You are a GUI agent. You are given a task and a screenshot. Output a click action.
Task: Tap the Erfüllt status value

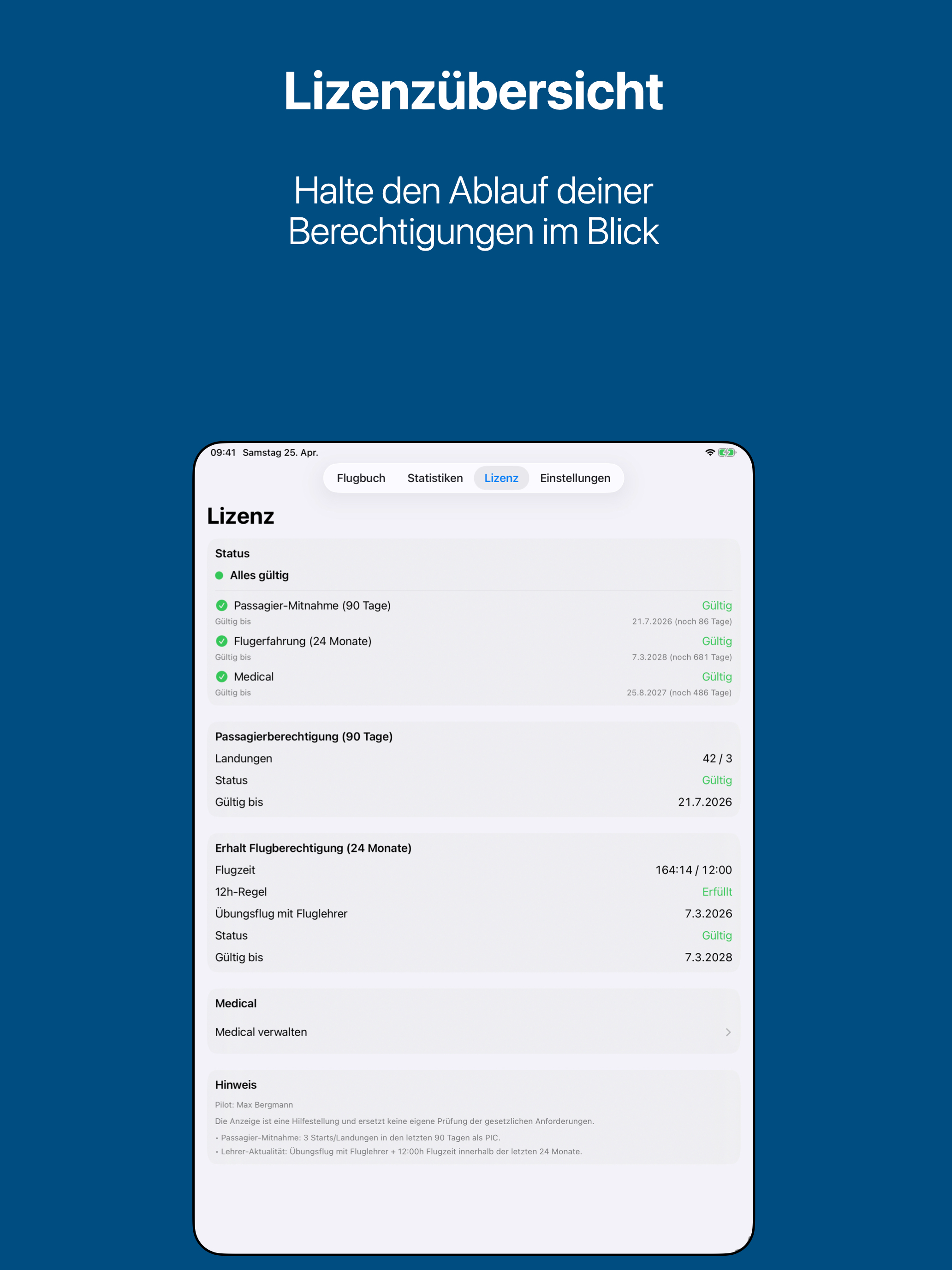coord(717,891)
